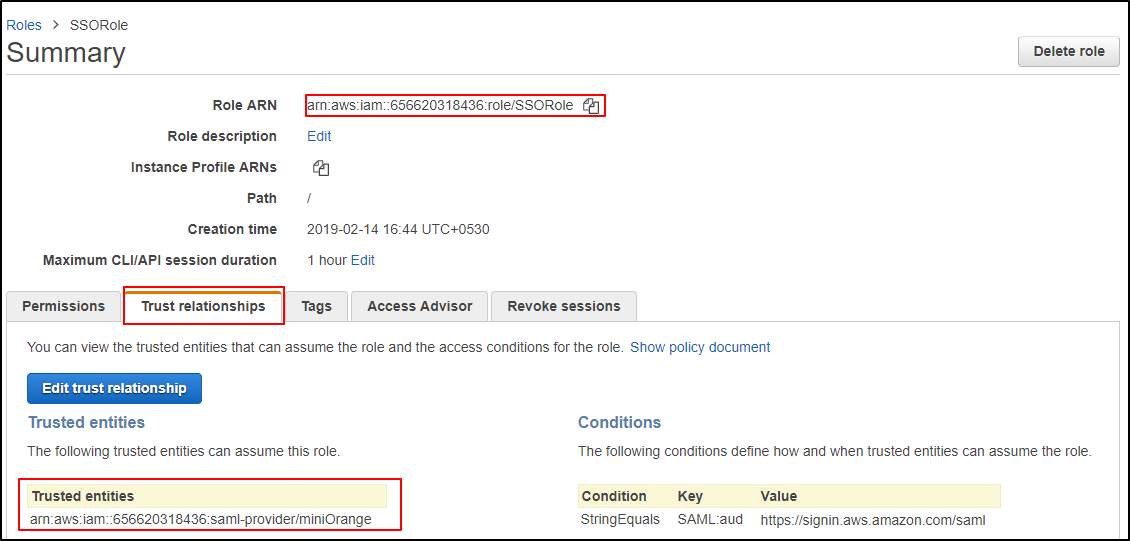Show the policy document

tap(700, 347)
